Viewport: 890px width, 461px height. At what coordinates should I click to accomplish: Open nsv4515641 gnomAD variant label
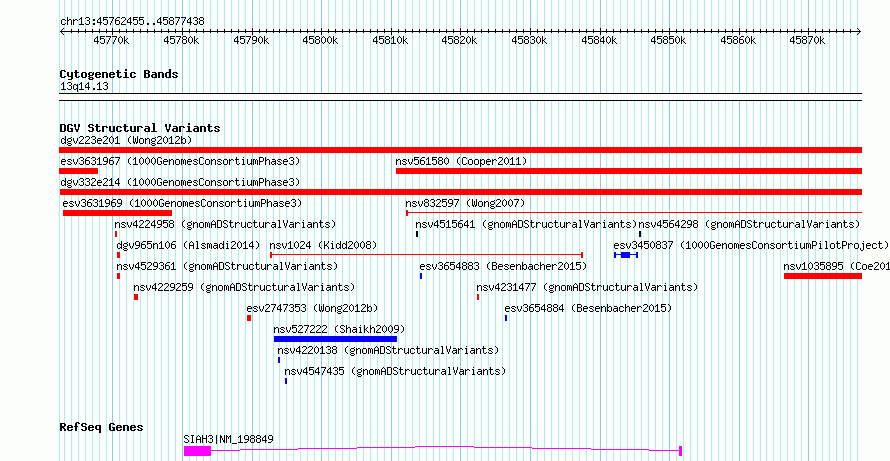point(527,224)
